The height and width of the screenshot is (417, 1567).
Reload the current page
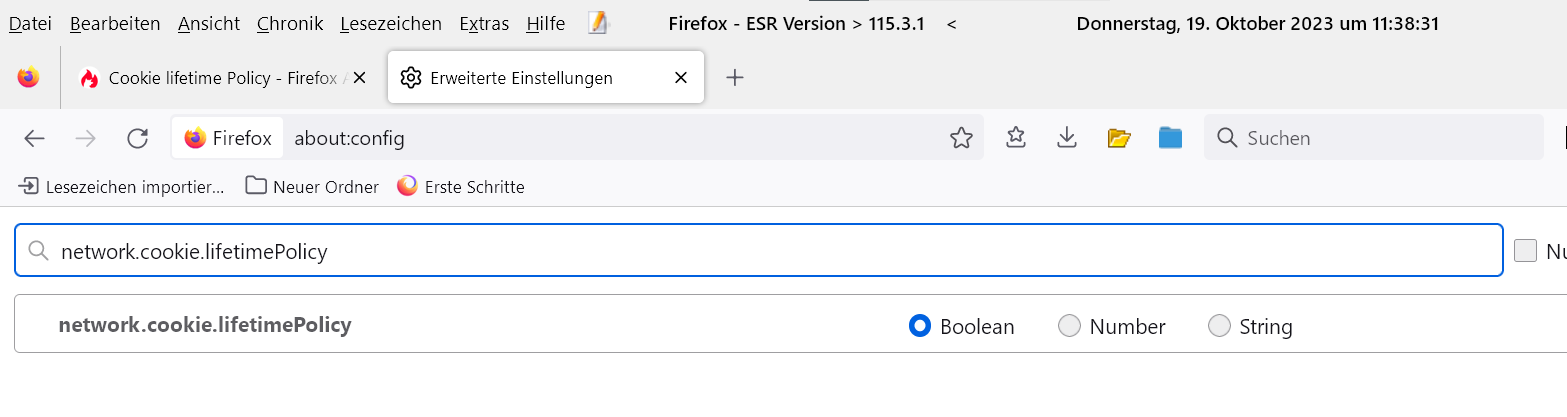pyautogui.click(x=138, y=138)
